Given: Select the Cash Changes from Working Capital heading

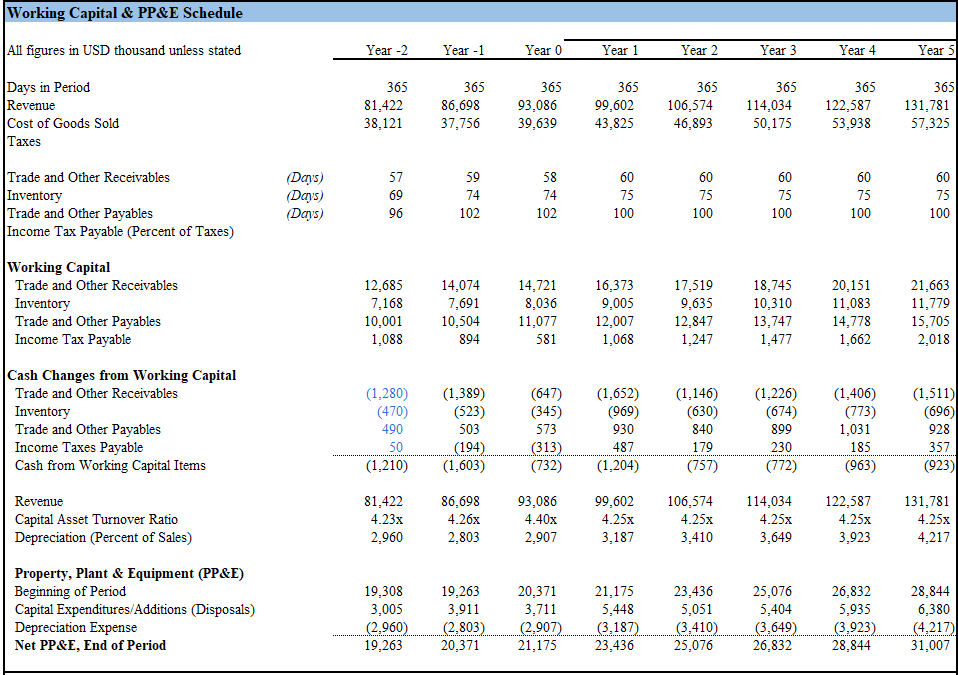Looking at the screenshot, I should tap(122, 375).
